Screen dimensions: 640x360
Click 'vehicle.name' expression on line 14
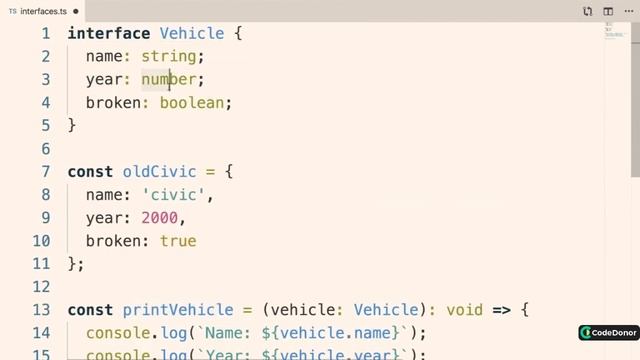click(x=335, y=333)
